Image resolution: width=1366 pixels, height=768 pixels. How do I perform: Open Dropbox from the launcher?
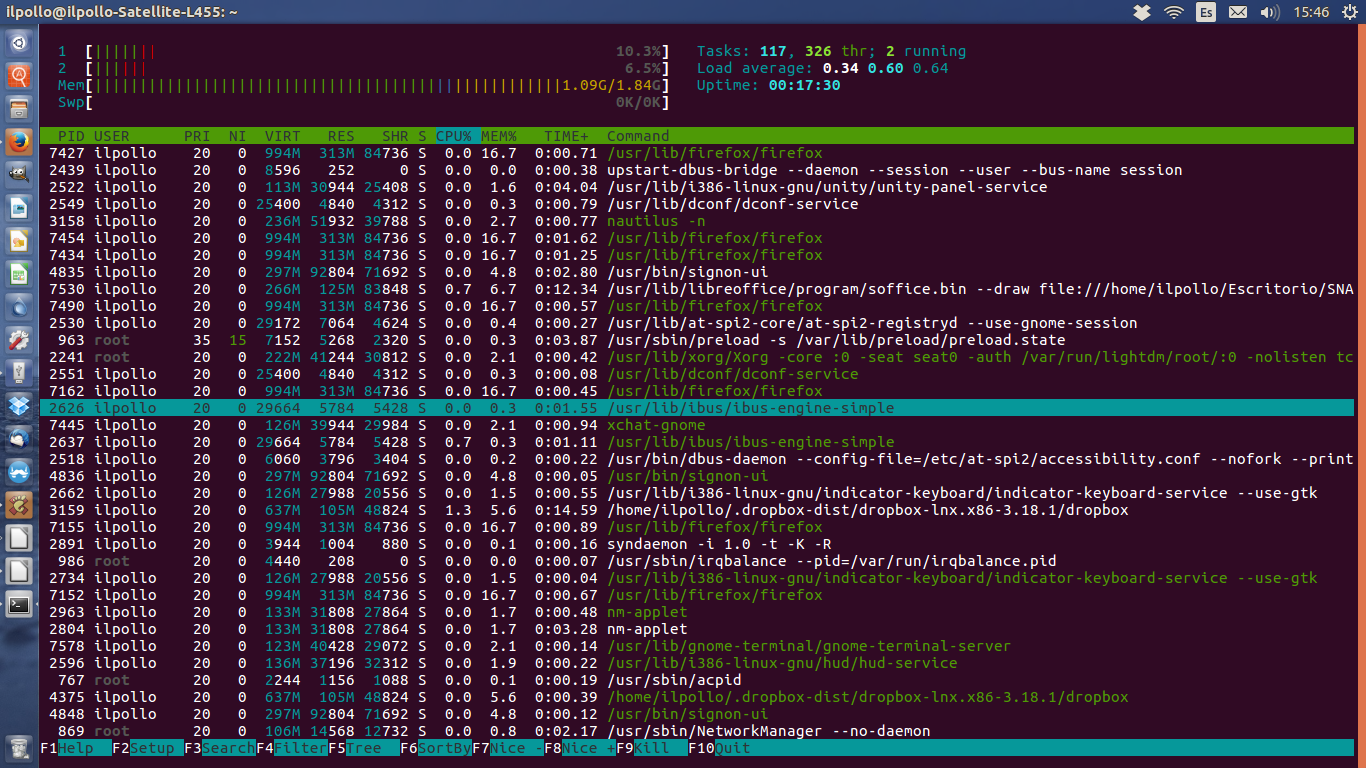pyautogui.click(x=19, y=406)
